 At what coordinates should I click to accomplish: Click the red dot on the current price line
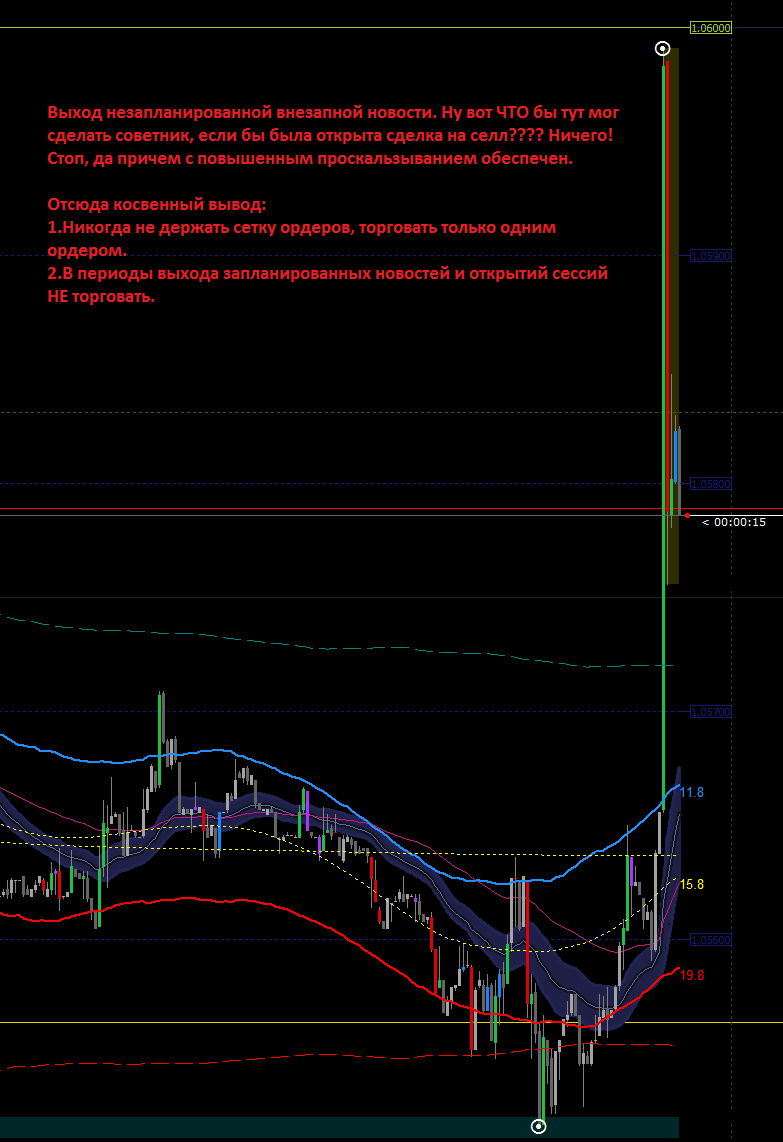[x=688, y=516]
